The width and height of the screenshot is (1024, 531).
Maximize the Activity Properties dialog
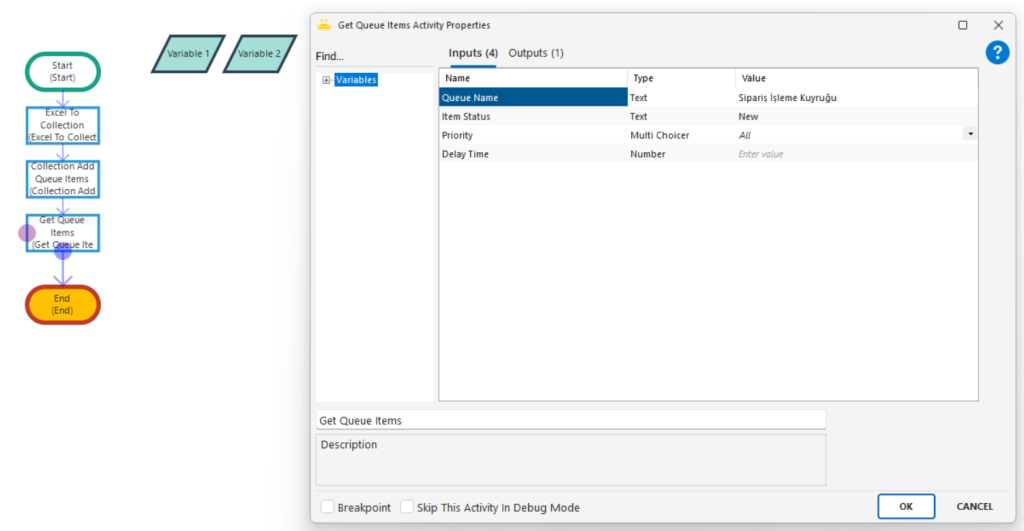point(963,25)
